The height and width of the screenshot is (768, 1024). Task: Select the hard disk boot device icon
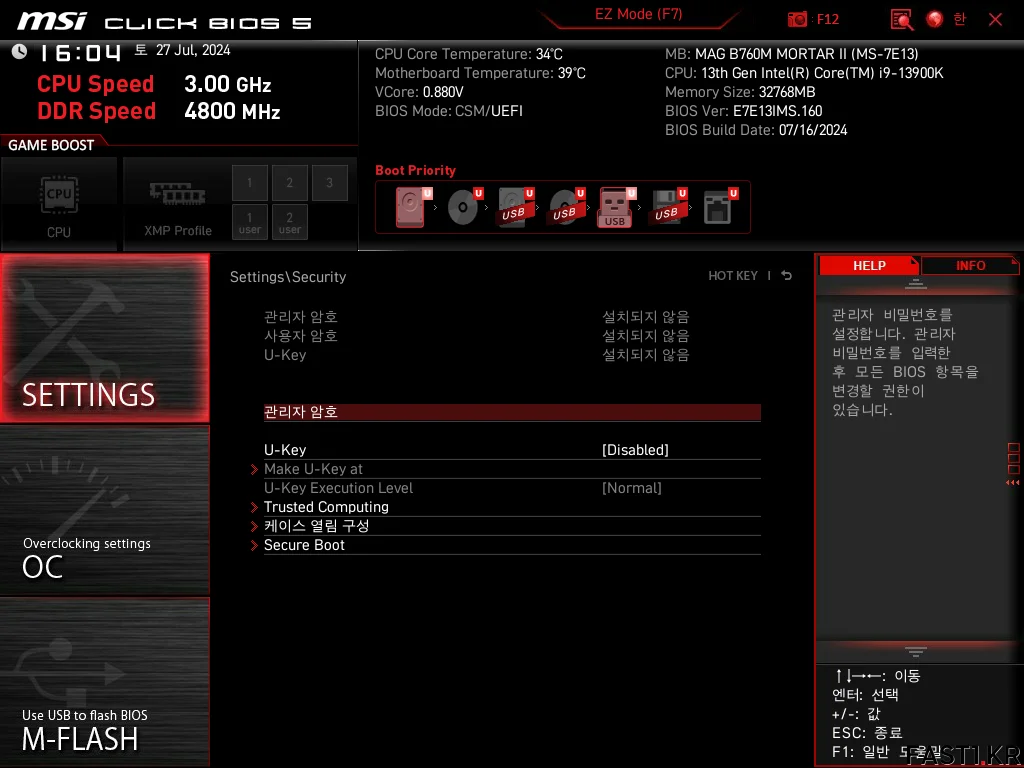tap(413, 207)
